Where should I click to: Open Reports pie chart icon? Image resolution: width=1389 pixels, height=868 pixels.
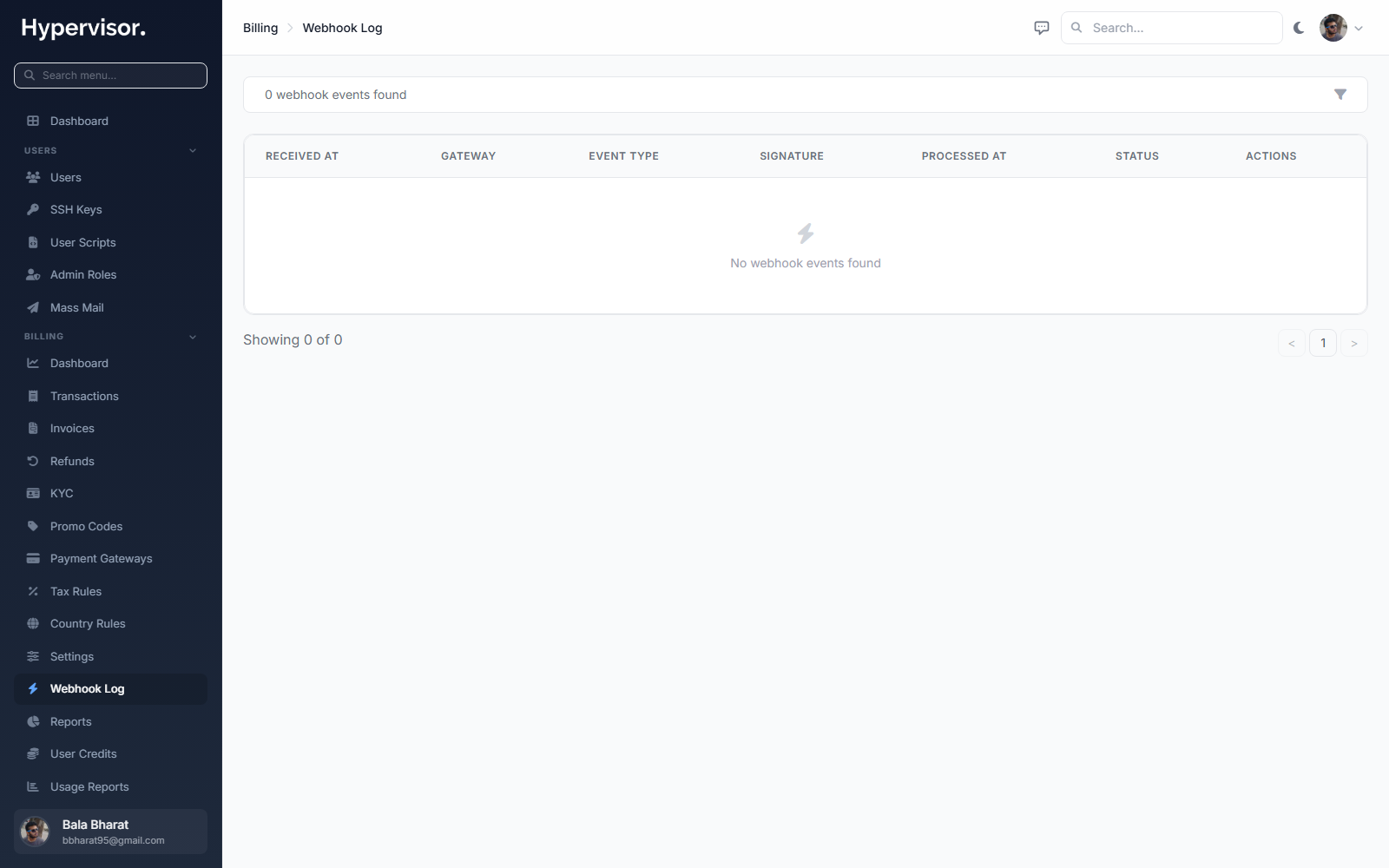(x=33, y=721)
